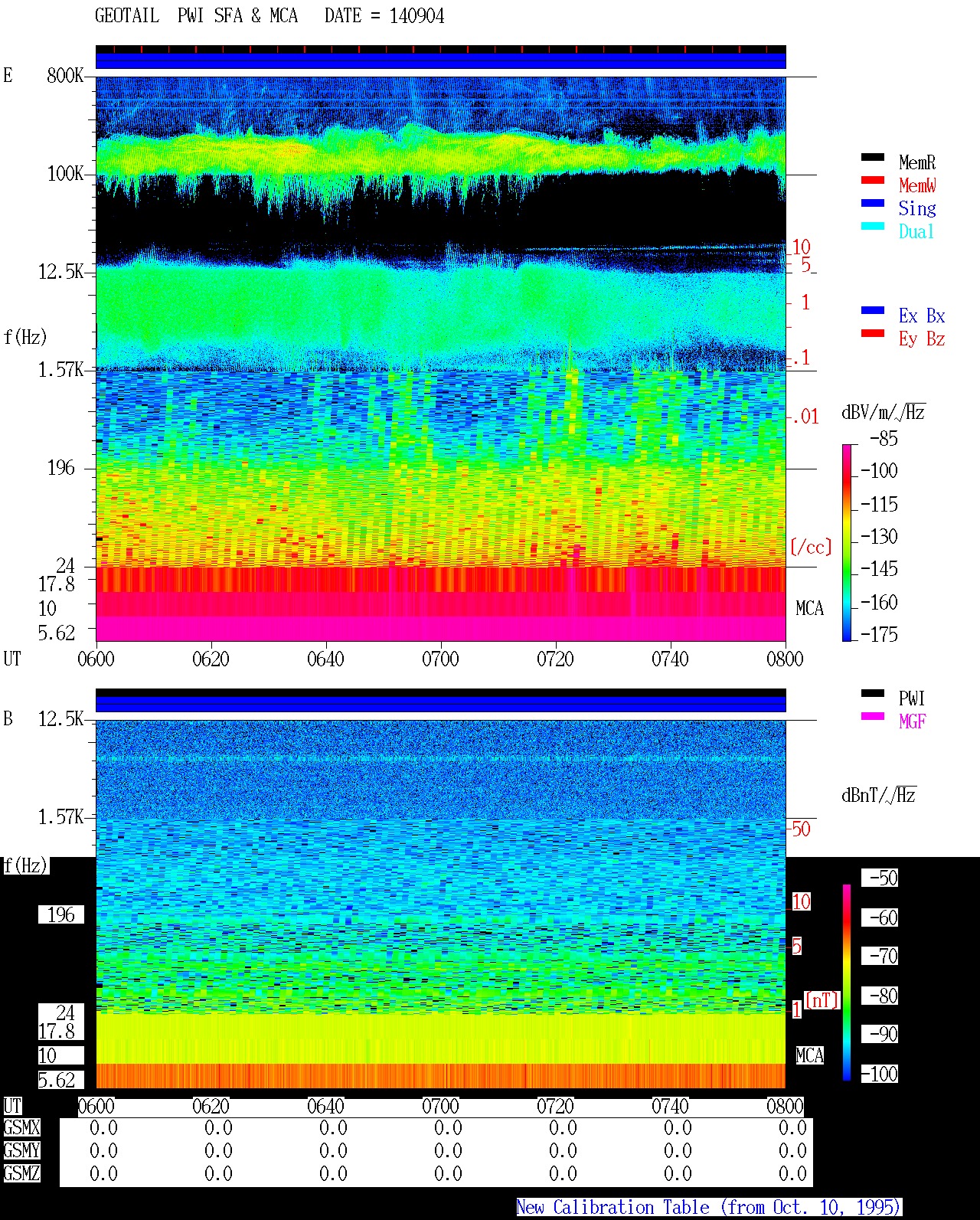Click the cyan Dual legend swatch
The width and height of the screenshot is (980, 1220).
pyautogui.click(x=873, y=226)
